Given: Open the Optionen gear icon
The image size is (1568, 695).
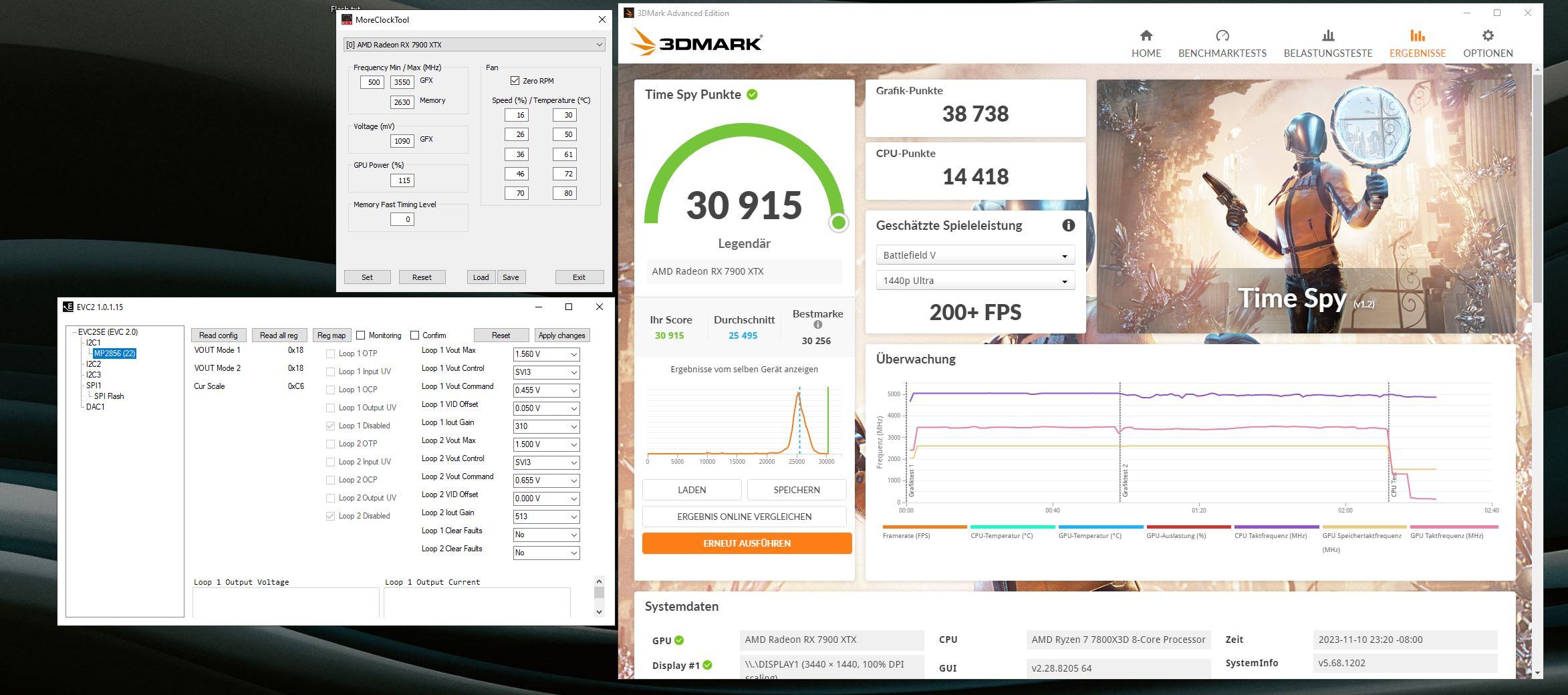Looking at the screenshot, I should [1488, 35].
